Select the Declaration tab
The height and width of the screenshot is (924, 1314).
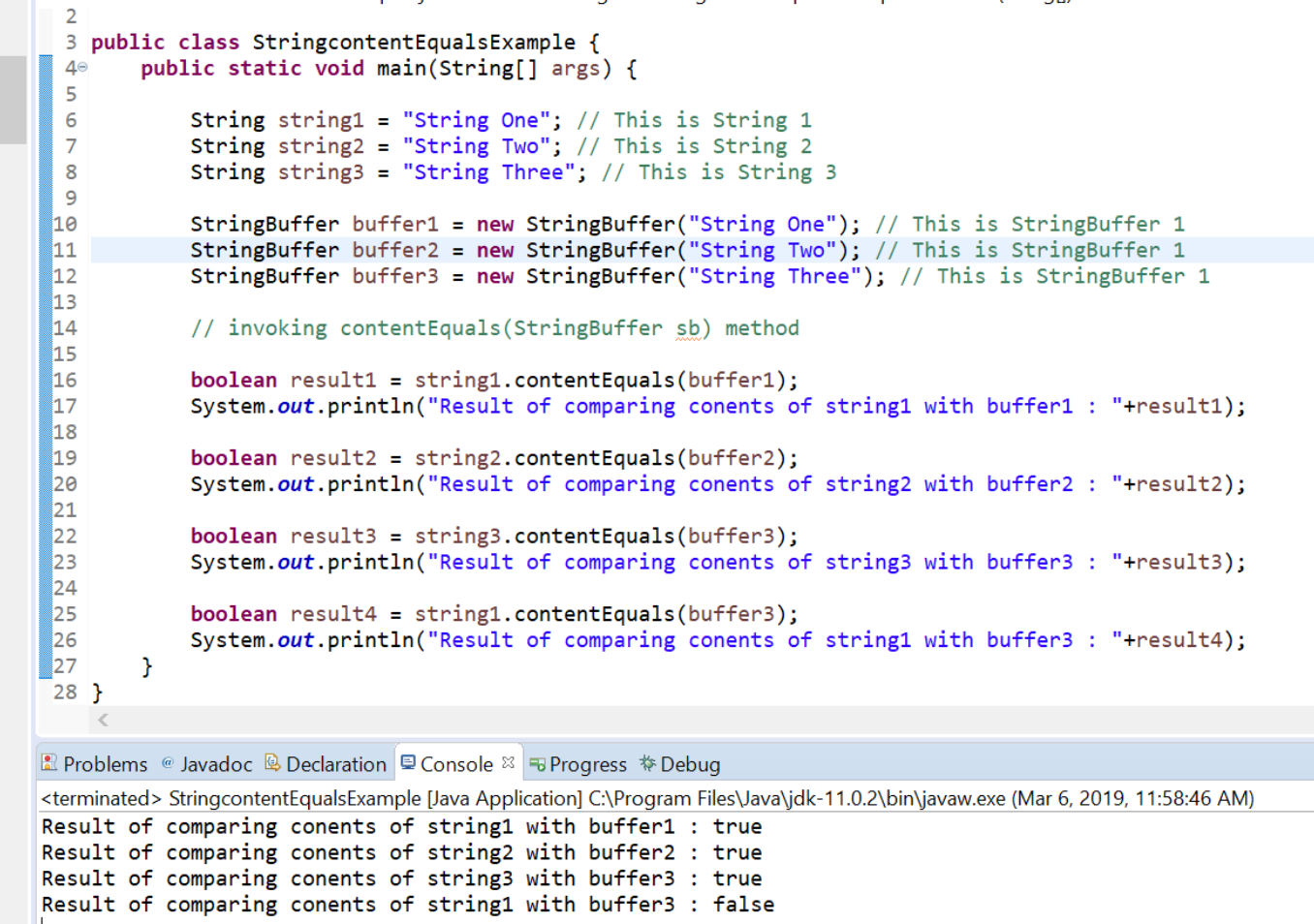(x=326, y=764)
